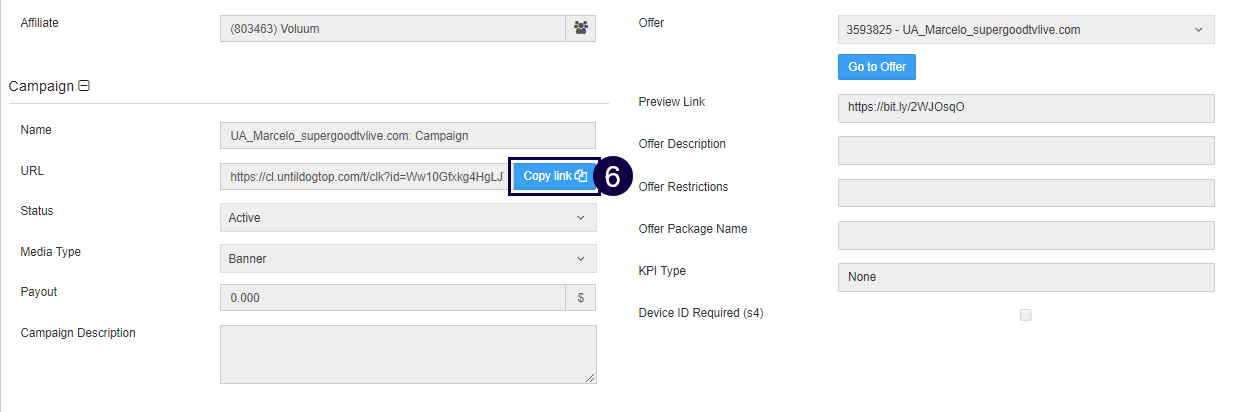This screenshot has width=1234, height=412.
Task: Click the affiliate users icon button
Action: pos(580,29)
